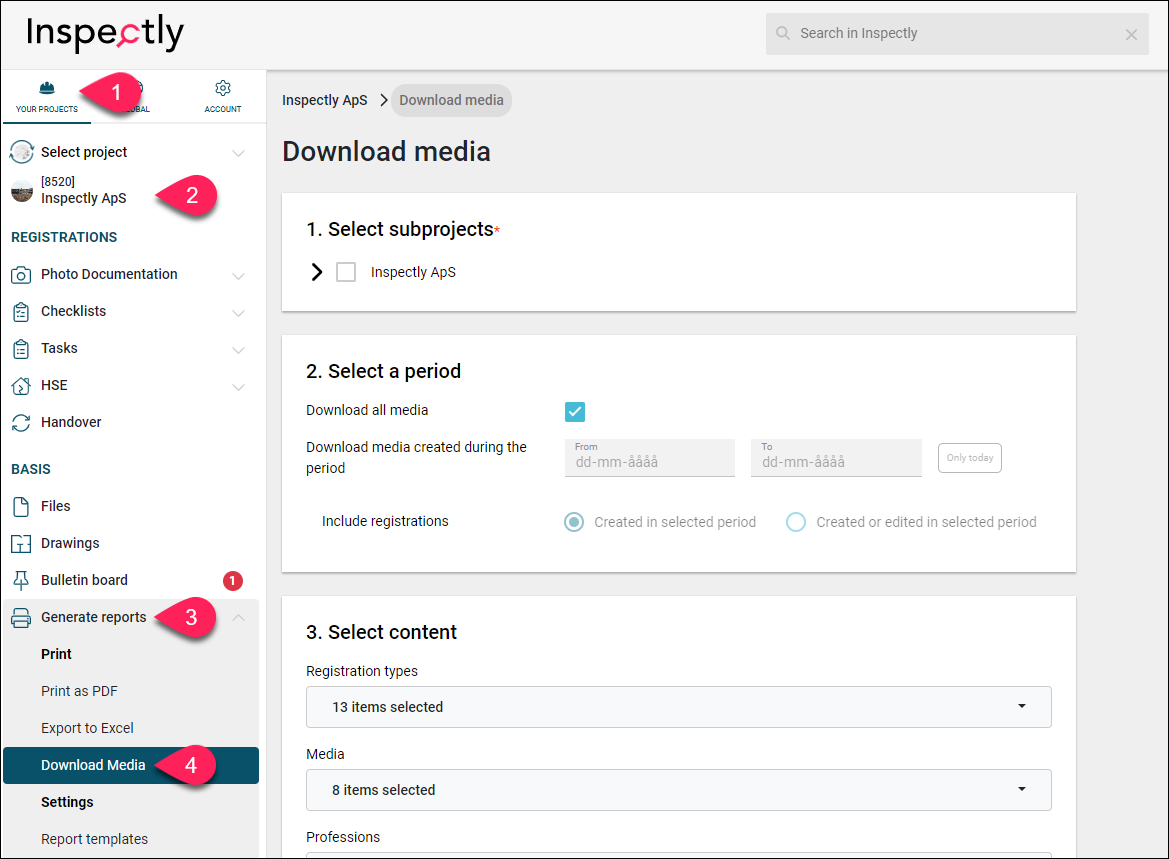Uncheck Download all media checkbox

pyautogui.click(x=575, y=412)
